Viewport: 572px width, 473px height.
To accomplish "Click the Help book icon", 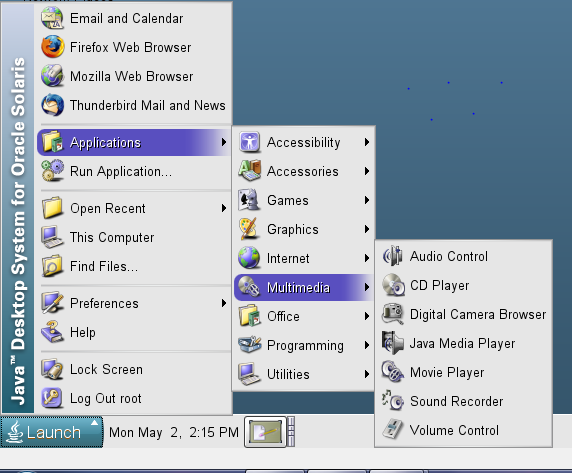I will tap(52, 332).
